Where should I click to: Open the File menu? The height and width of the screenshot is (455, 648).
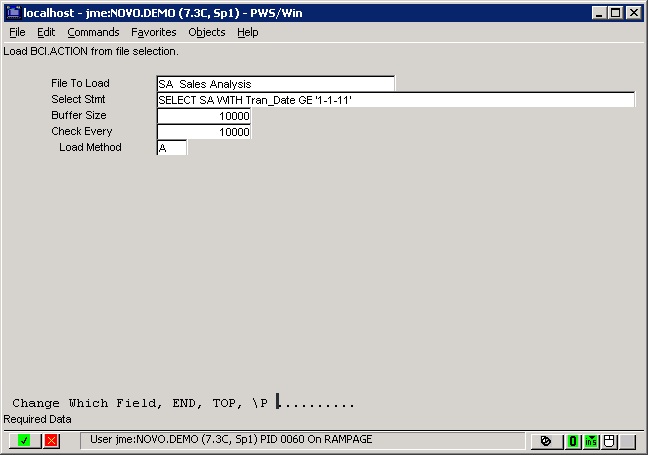[17, 32]
